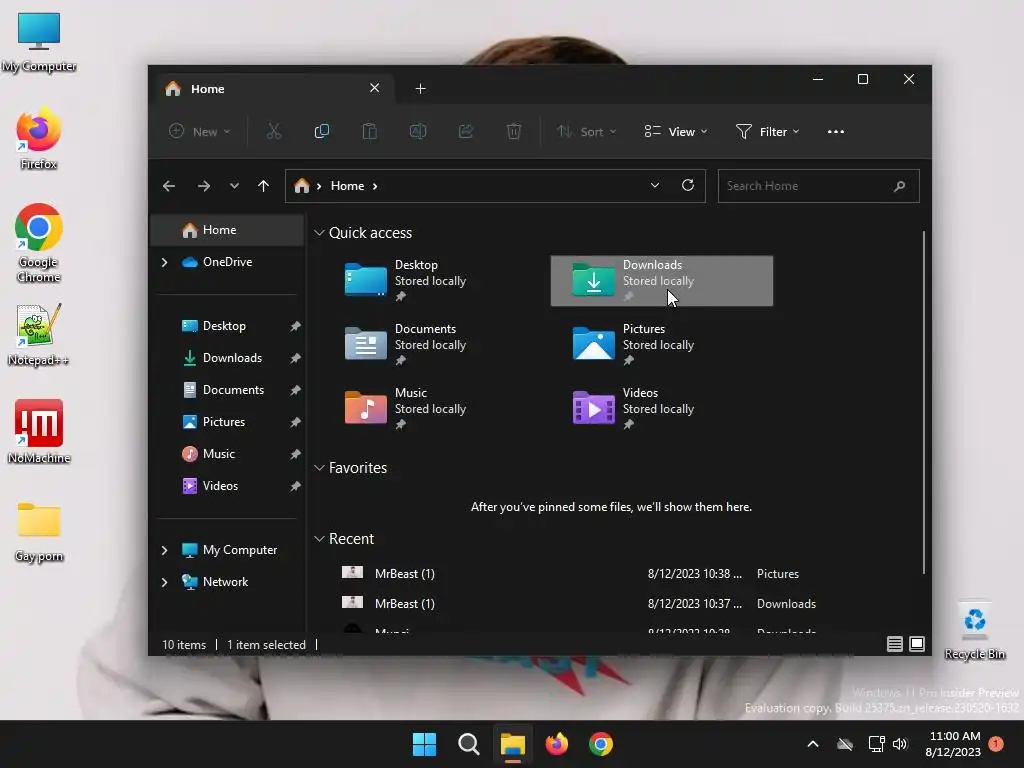Expand OneDrive in the sidebar
The image size is (1024, 768).
pos(165,262)
